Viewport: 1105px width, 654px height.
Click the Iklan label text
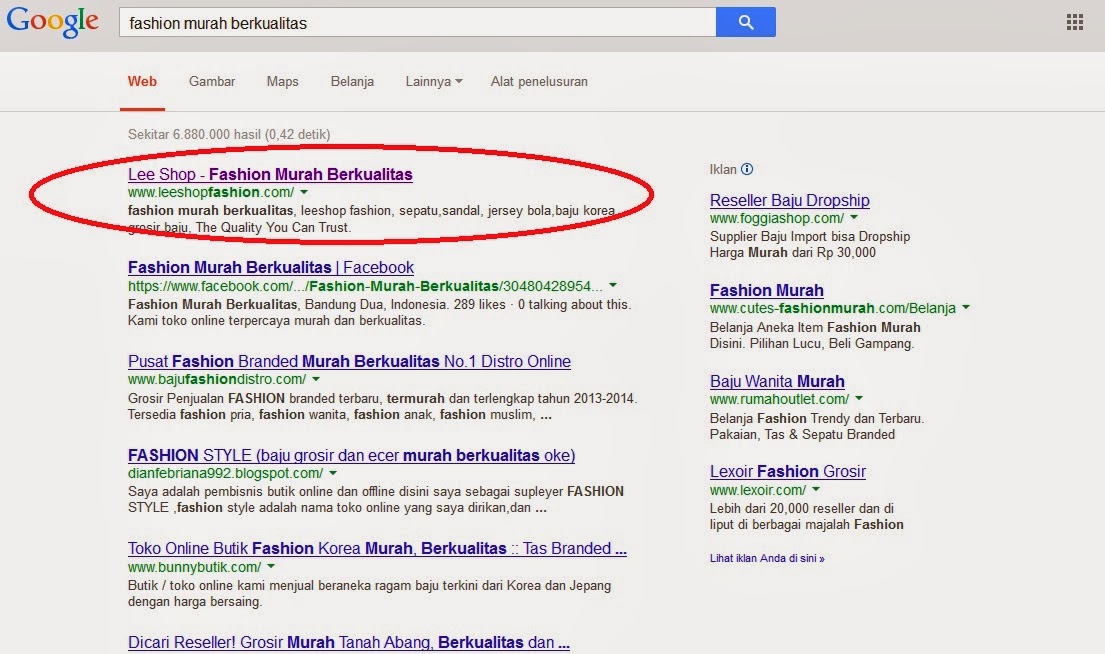[723, 169]
